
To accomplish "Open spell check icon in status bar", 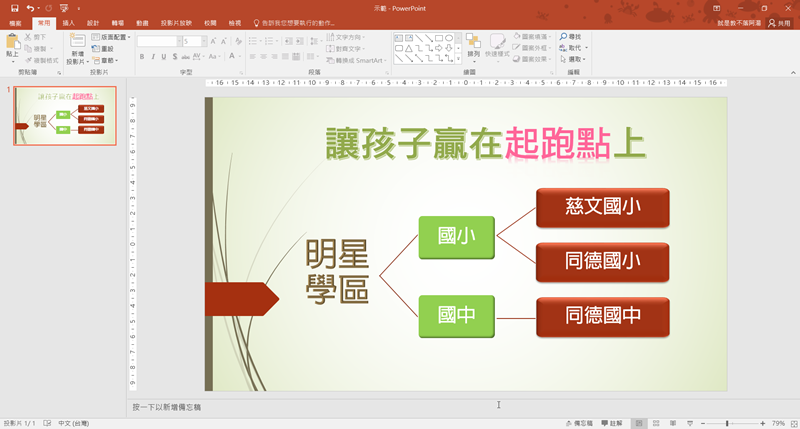I will point(47,423).
